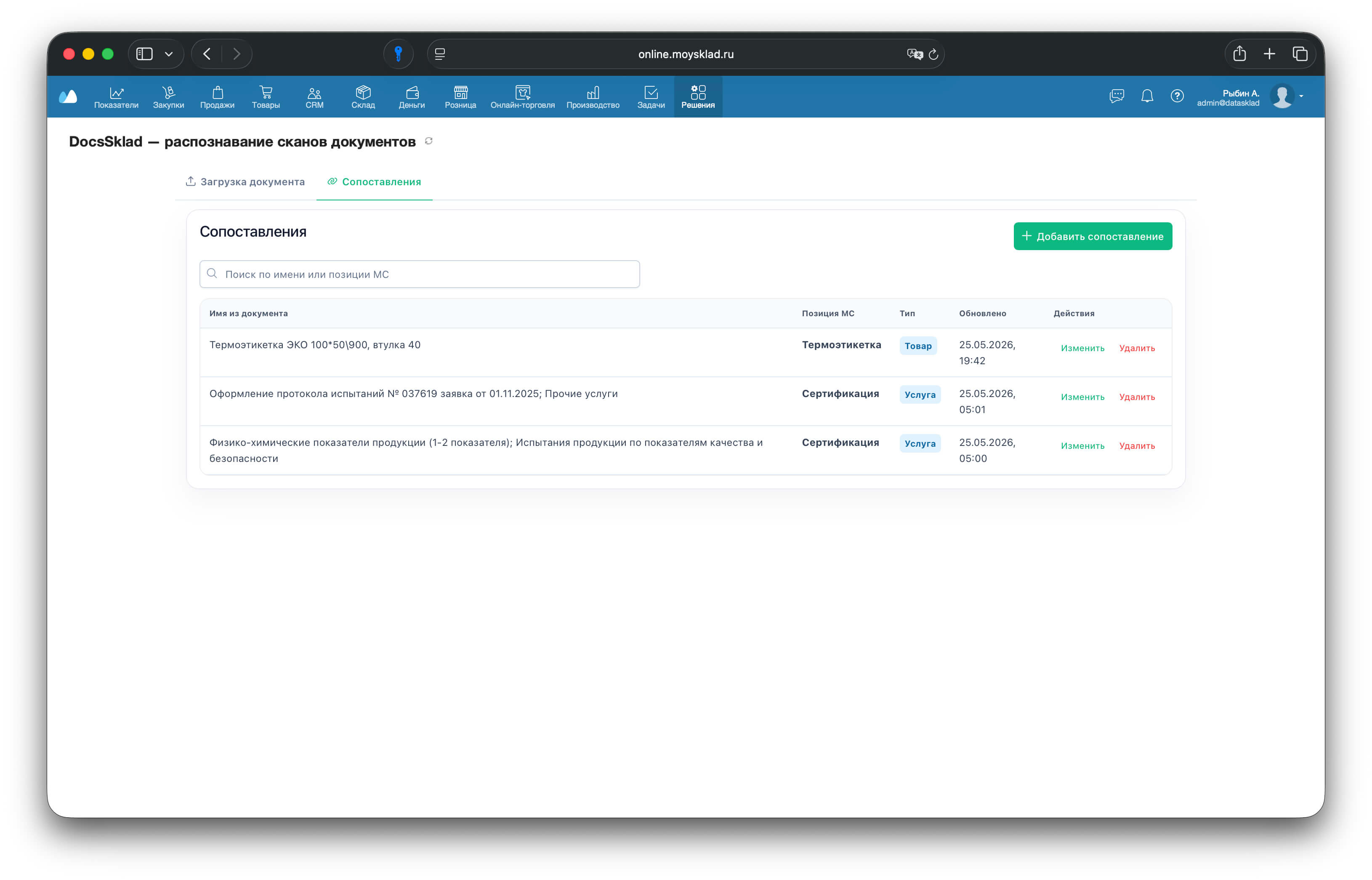
Task: Open a new Safari tab
Action: click(1269, 54)
